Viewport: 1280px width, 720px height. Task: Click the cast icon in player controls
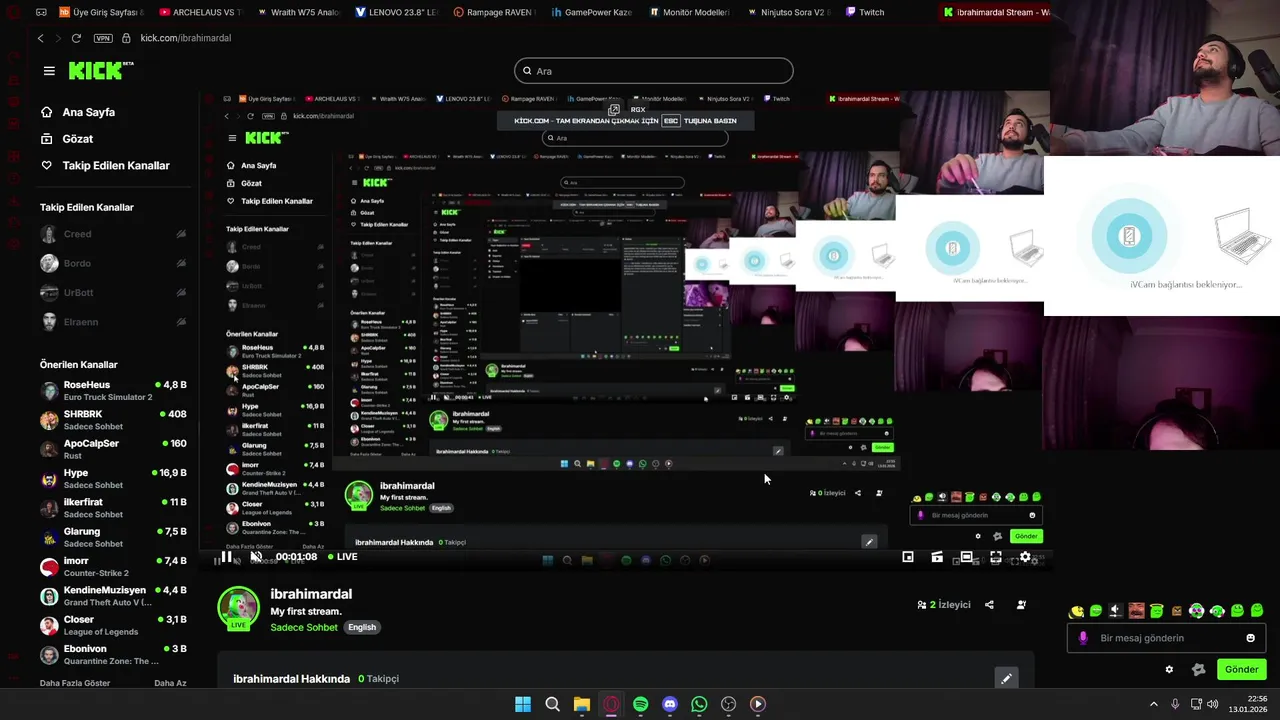pos(937,557)
